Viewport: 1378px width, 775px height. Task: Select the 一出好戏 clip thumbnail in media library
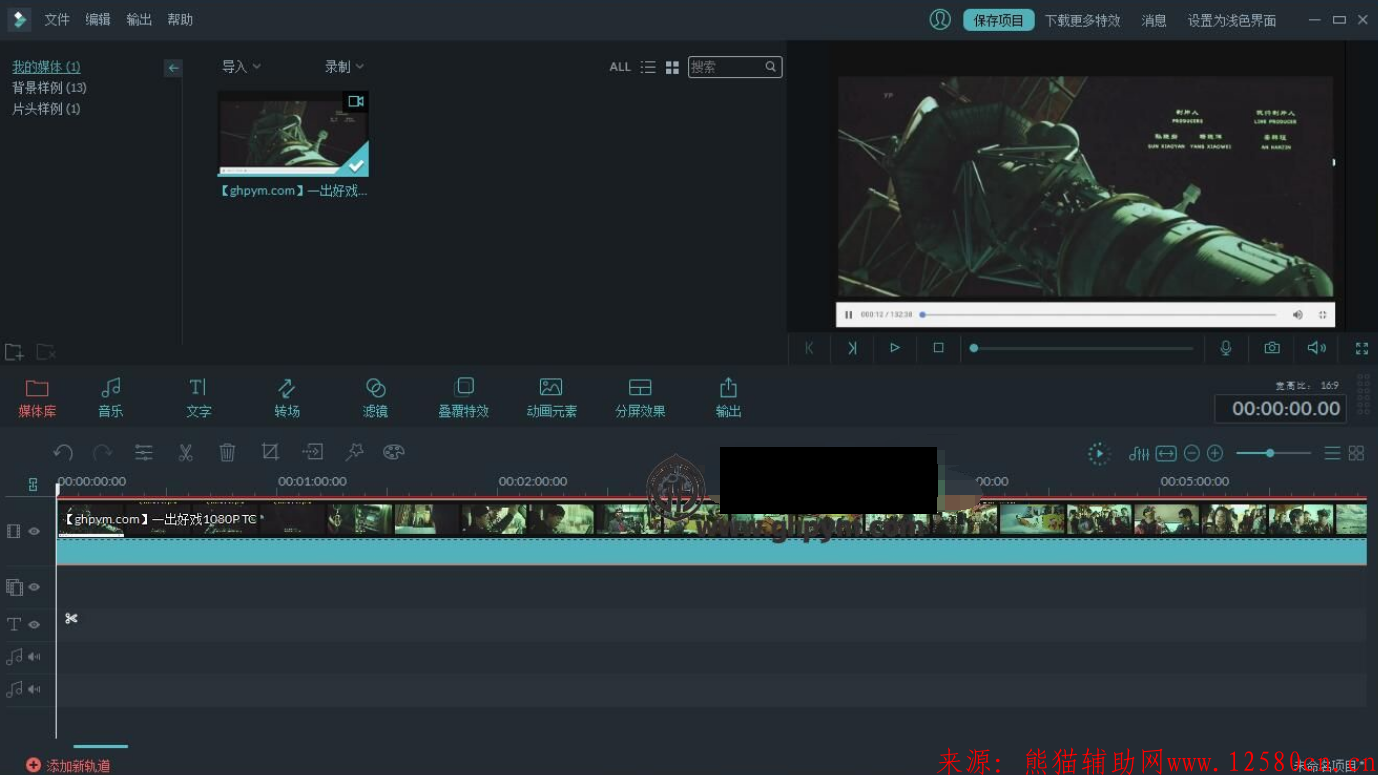click(x=292, y=133)
